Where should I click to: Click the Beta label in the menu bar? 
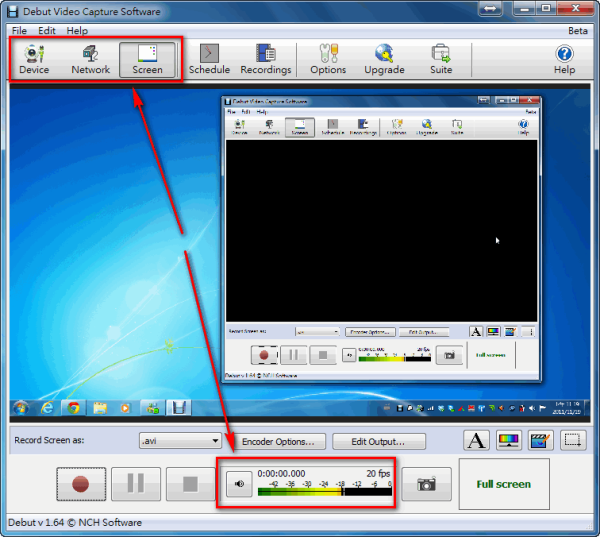(x=578, y=31)
